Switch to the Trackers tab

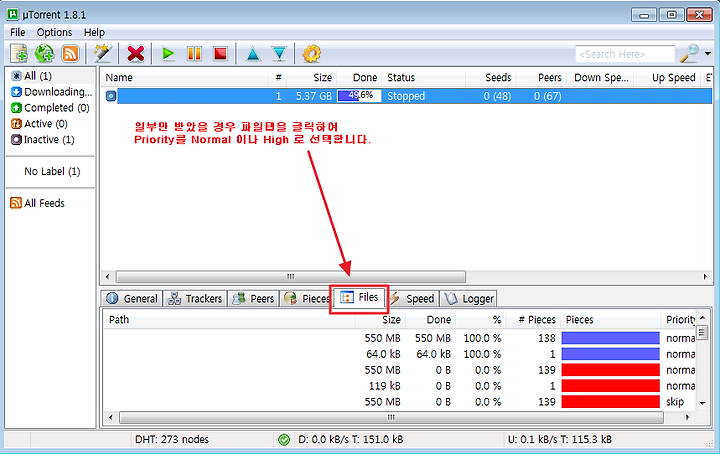pos(195,298)
